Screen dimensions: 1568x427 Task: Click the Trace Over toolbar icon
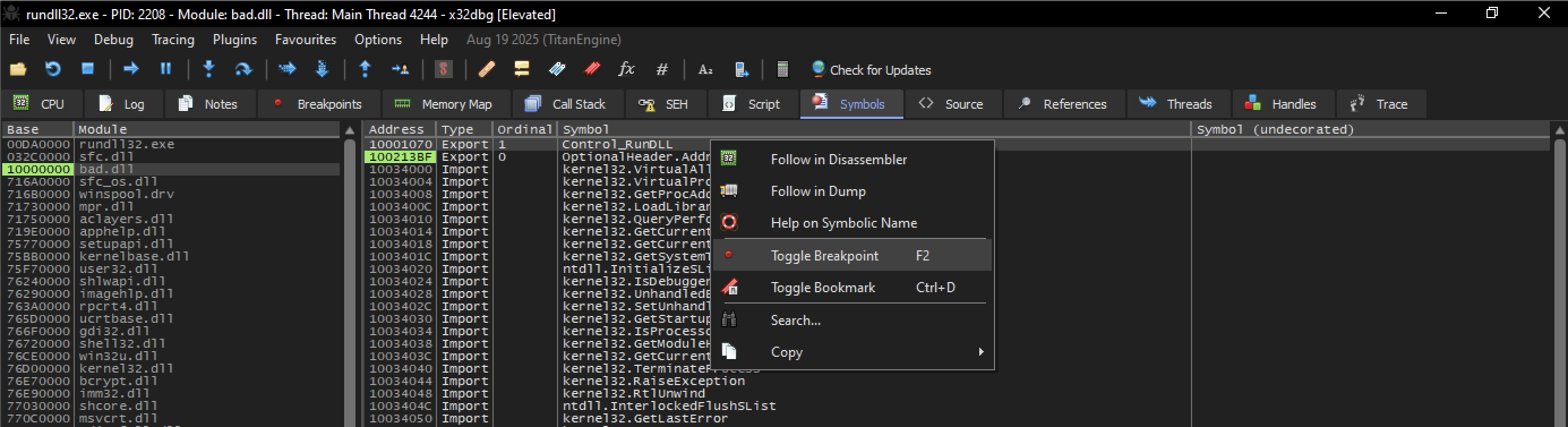(x=322, y=69)
